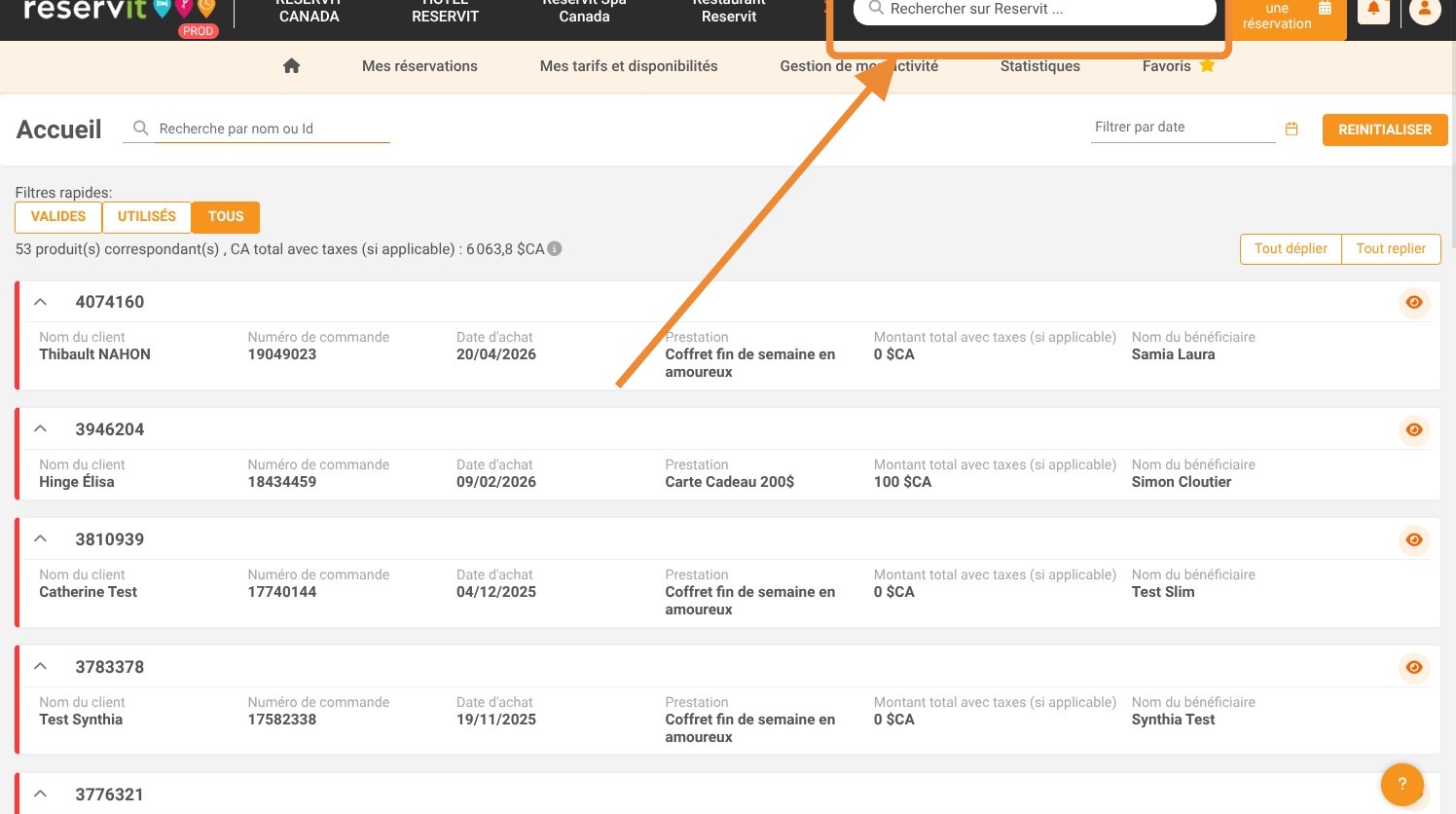Screen dimensions: 1456x814
Task: Select the VALIDES quick filter
Action: pos(58,217)
